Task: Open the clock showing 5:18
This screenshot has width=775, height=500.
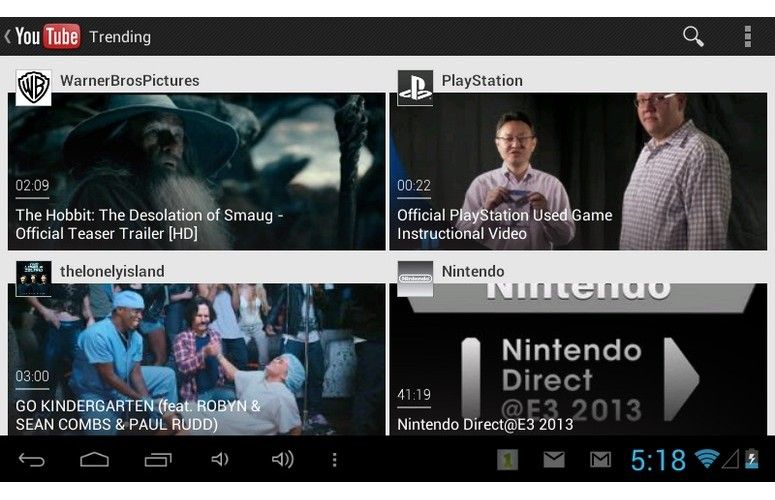Action: [658, 460]
